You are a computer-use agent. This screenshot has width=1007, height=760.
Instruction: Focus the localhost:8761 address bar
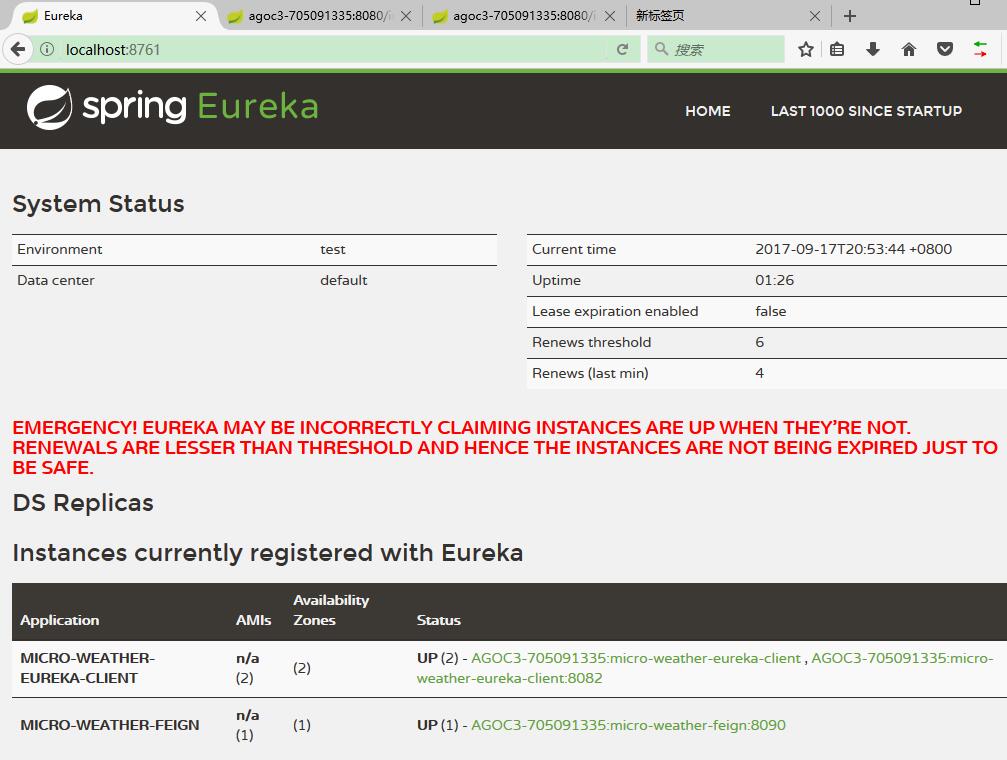[330, 49]
